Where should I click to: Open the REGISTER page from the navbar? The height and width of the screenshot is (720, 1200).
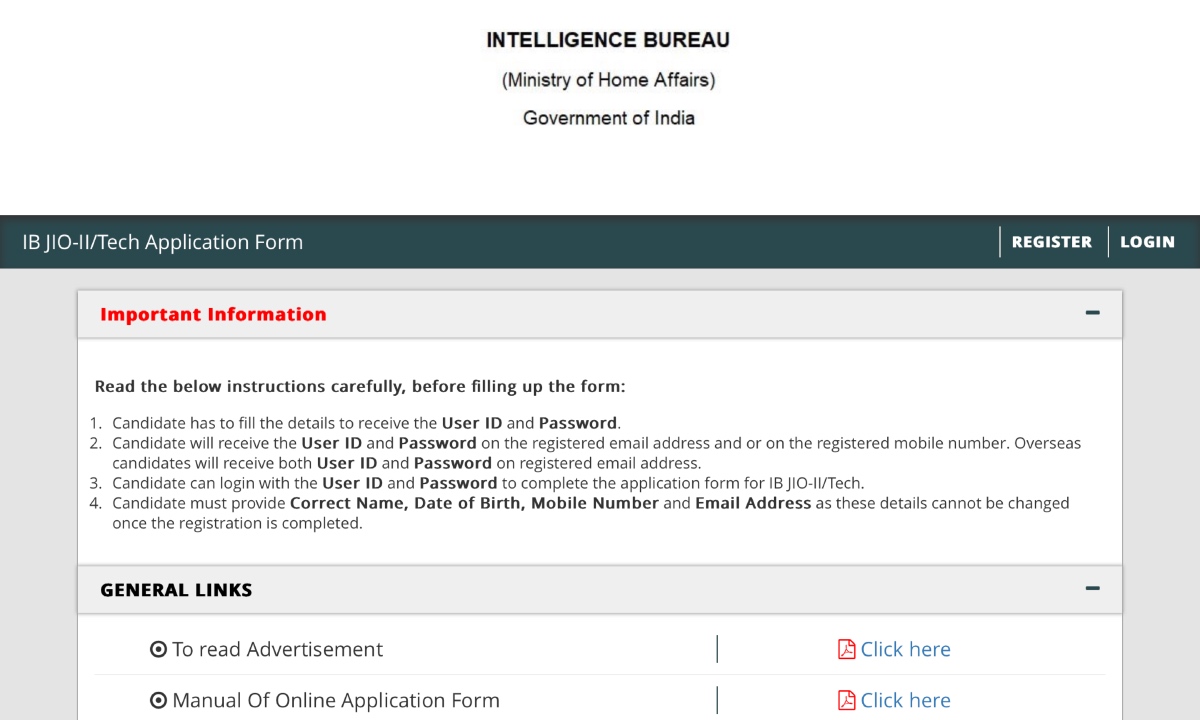tap(1051, 242)
